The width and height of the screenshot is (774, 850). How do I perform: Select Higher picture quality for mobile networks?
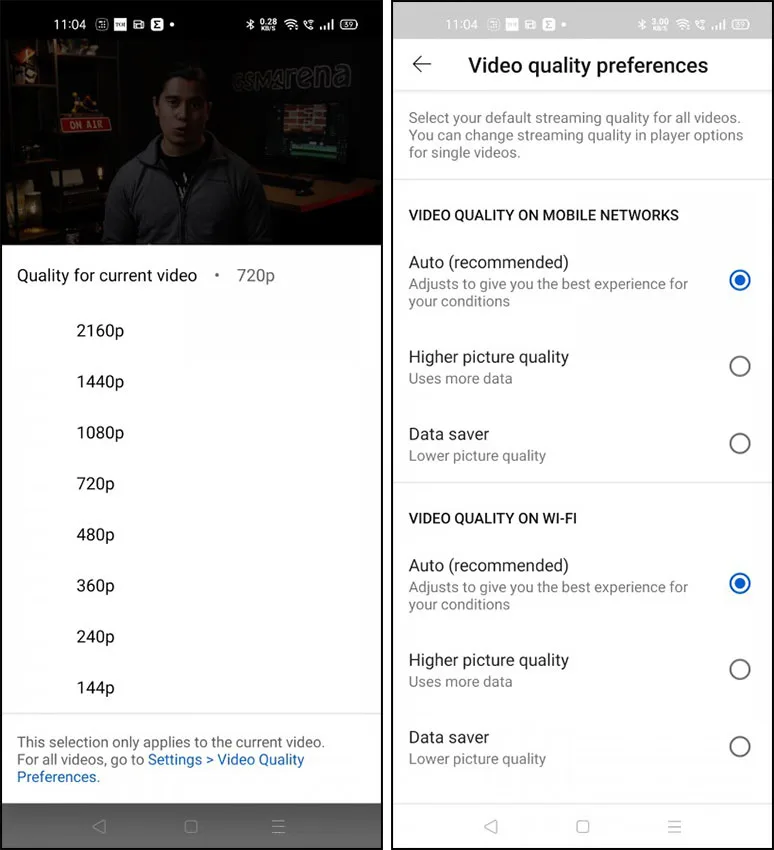pyautogui.click(x=739, y=366)
